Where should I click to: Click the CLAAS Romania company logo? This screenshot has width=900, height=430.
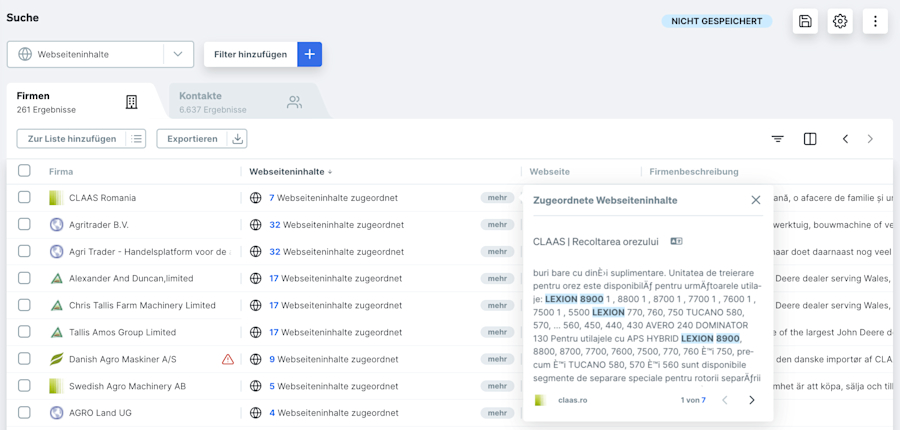pos(56,198)
